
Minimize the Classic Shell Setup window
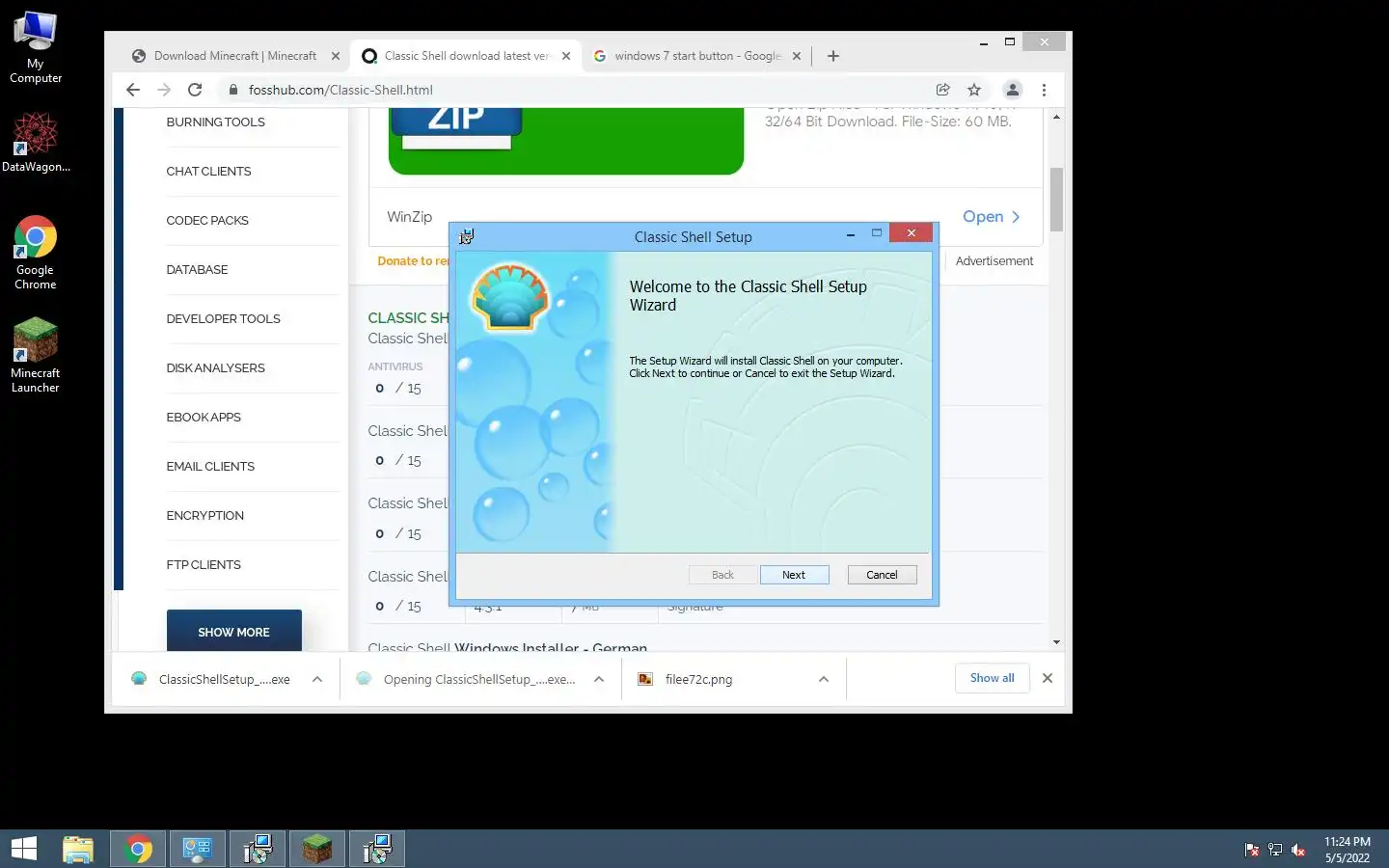click(x=851, y=234)
